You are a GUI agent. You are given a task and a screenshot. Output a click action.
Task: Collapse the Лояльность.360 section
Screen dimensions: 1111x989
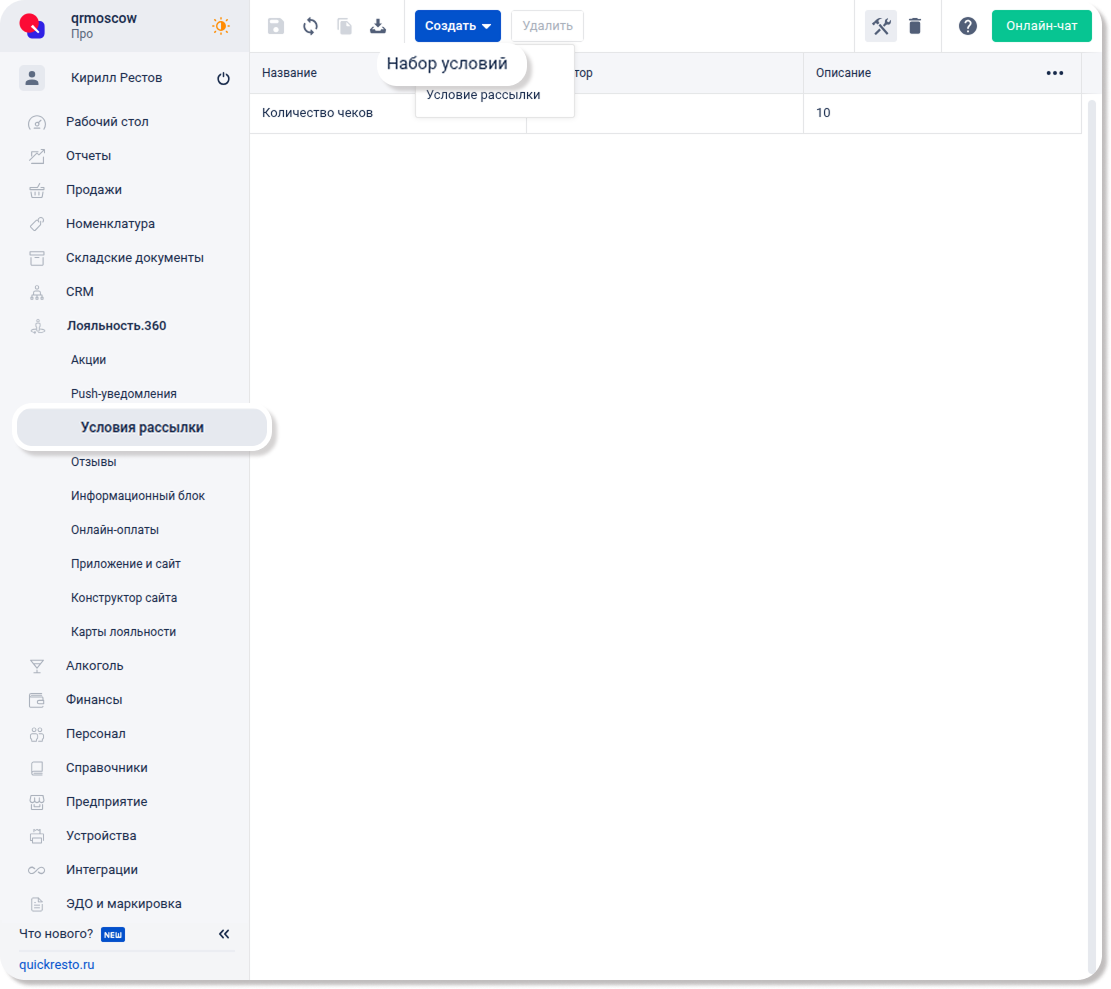point(116,326)
